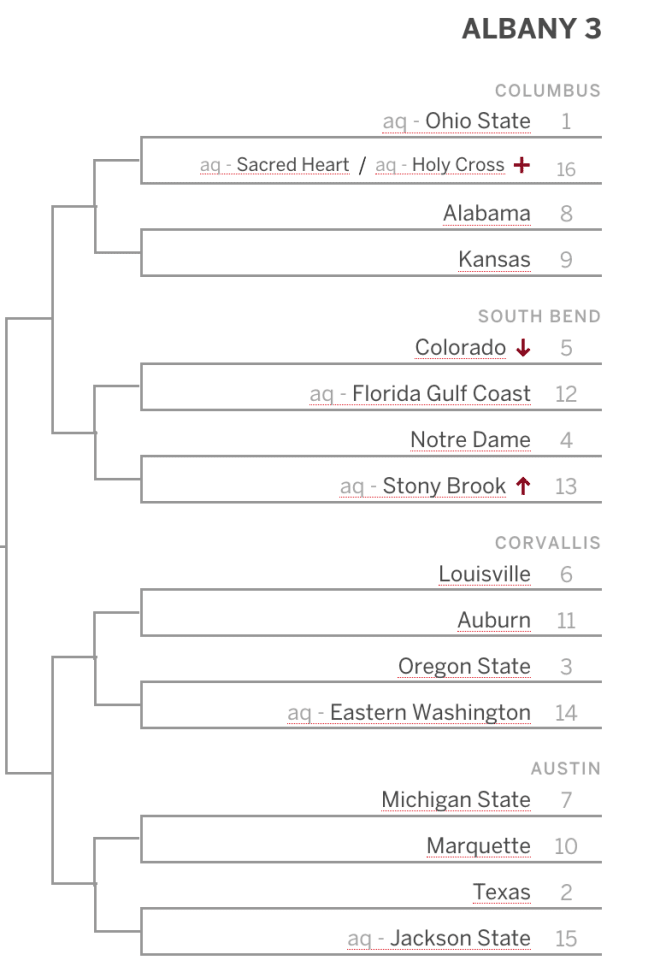This screenshot has height=978, width=660.
Task: Click the red up arrow next to Stony Brook
Action: tap(523, 486)
